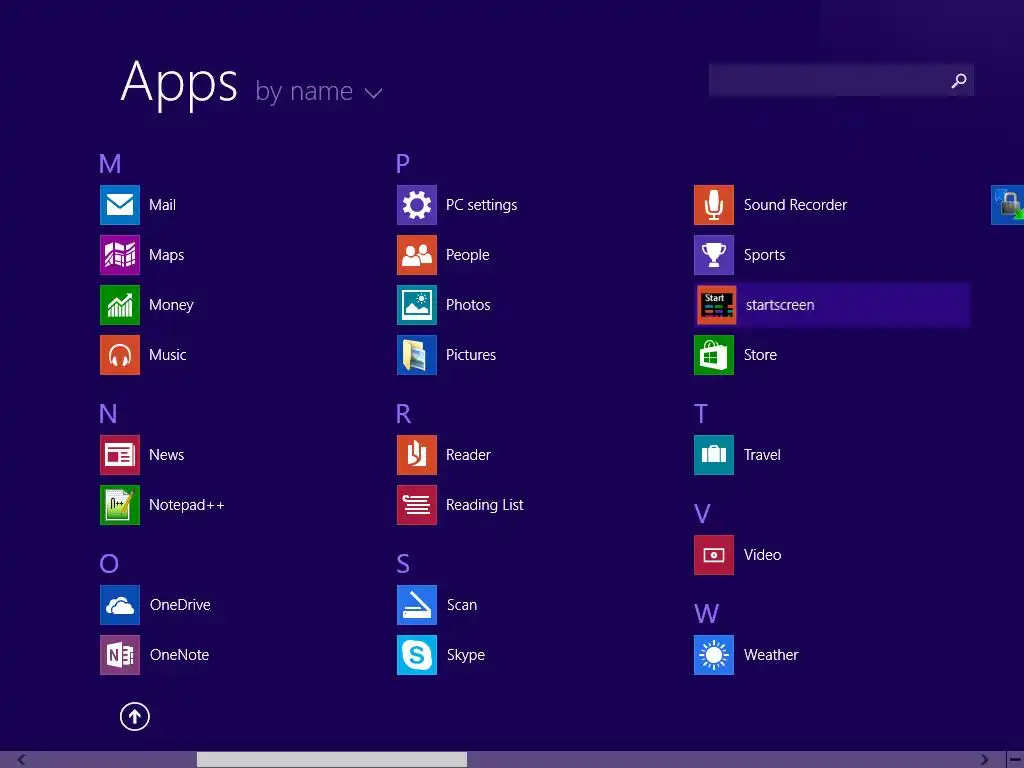This screenshot has width=1024, height=768.
Task: Open the People app icon
Action: (x=417, y=255)
